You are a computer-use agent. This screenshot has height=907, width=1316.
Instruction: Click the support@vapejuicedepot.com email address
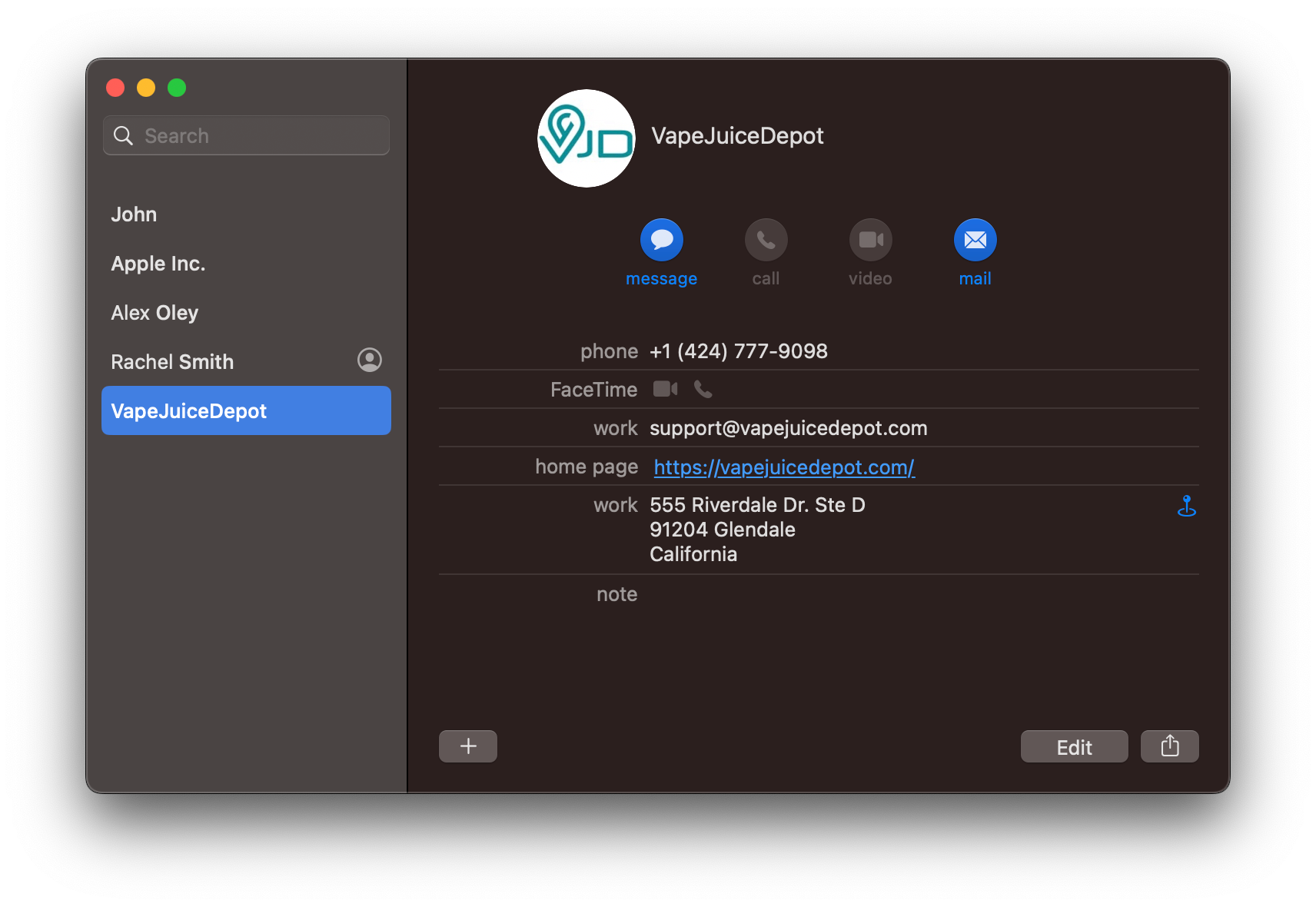(x=788, y=428)
